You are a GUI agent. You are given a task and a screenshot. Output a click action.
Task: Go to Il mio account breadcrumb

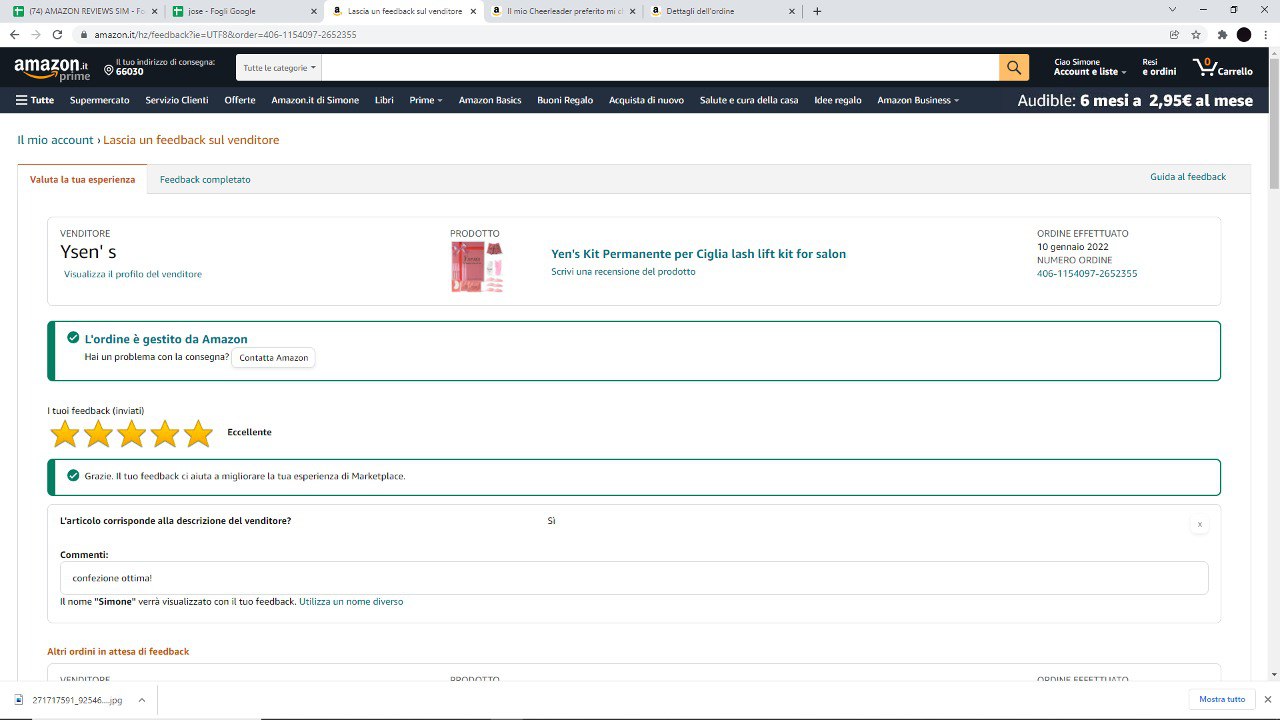pos(55,140)
